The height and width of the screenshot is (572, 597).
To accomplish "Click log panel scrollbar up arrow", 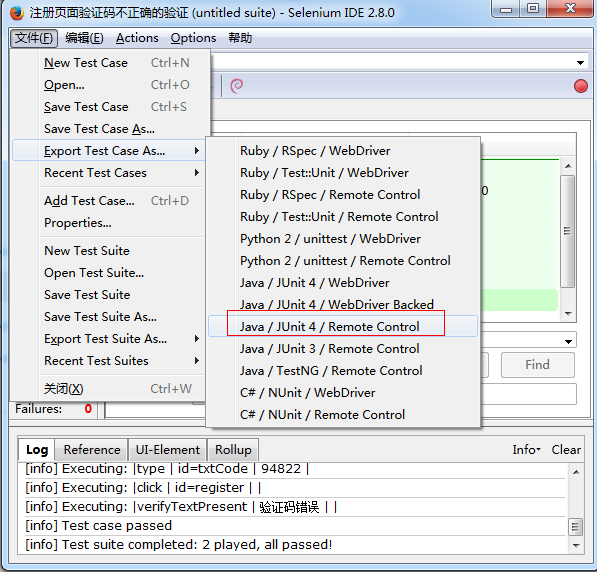I will click(576, 472).
